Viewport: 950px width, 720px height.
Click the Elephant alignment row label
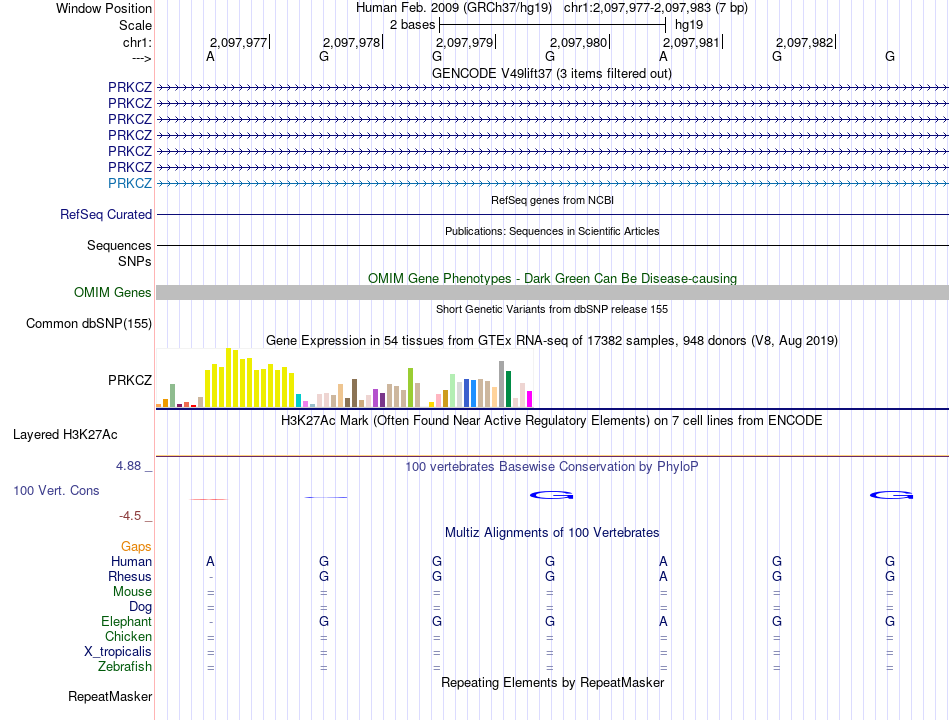pos(127,622)
